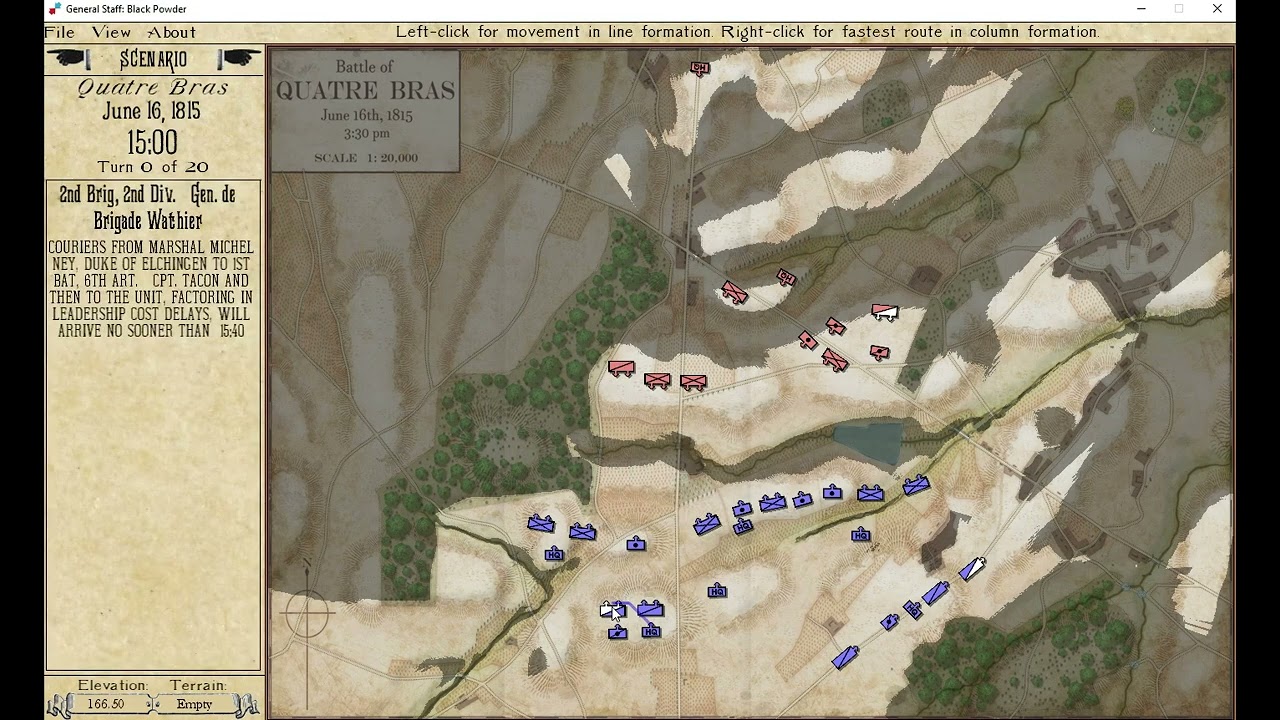Select the red CH headquarters marker at map top
This screenshot has width=1280, height=720.
[x=700, y=68]
